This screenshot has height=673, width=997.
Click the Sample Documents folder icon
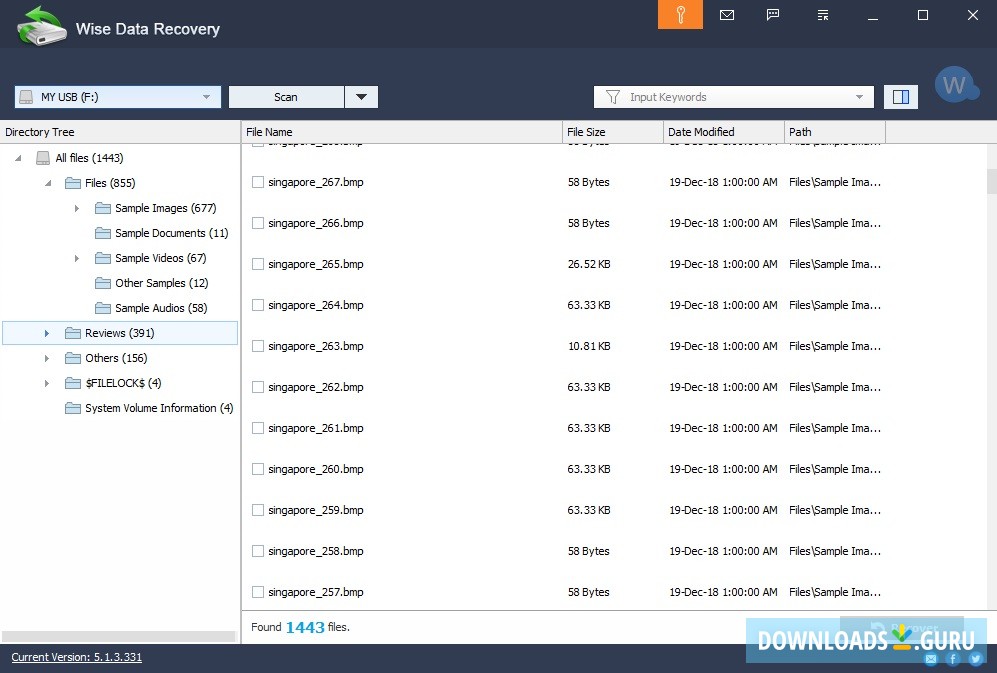(102, 233)
